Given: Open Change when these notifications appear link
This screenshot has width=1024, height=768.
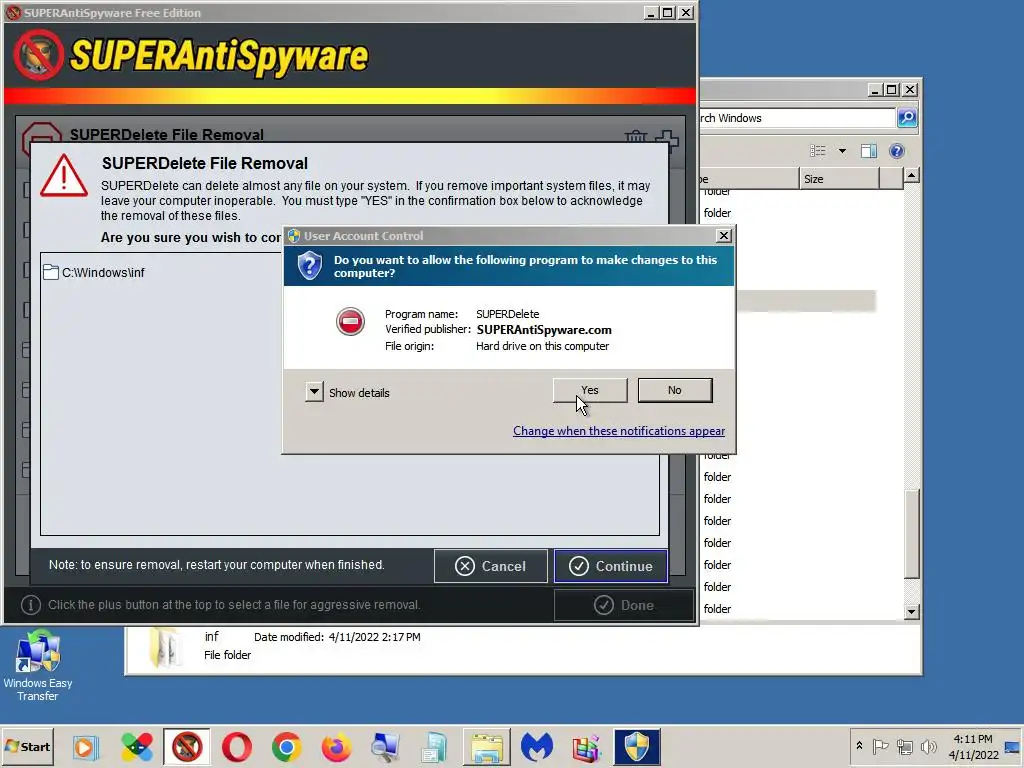Looking at the screenshot, I should click(x=618, y=431).
